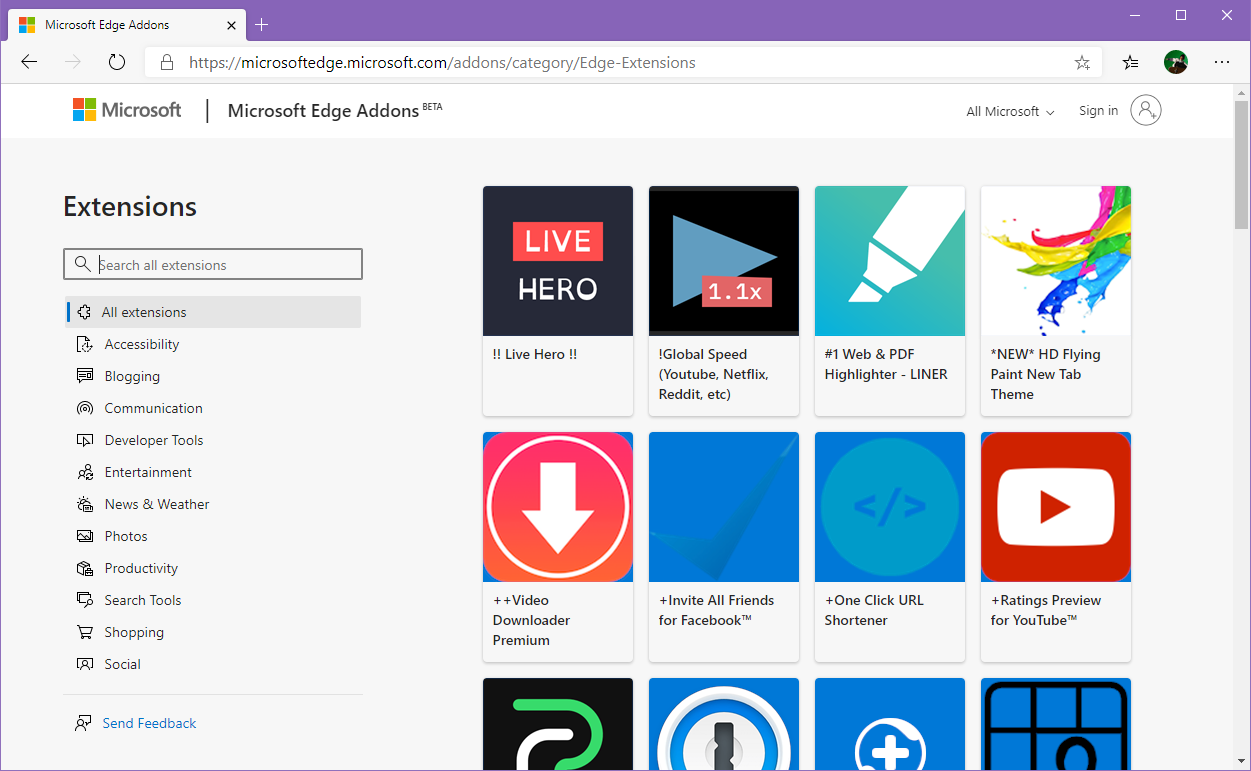Click '++Video Downloader Premium' title text

[532, 620]
